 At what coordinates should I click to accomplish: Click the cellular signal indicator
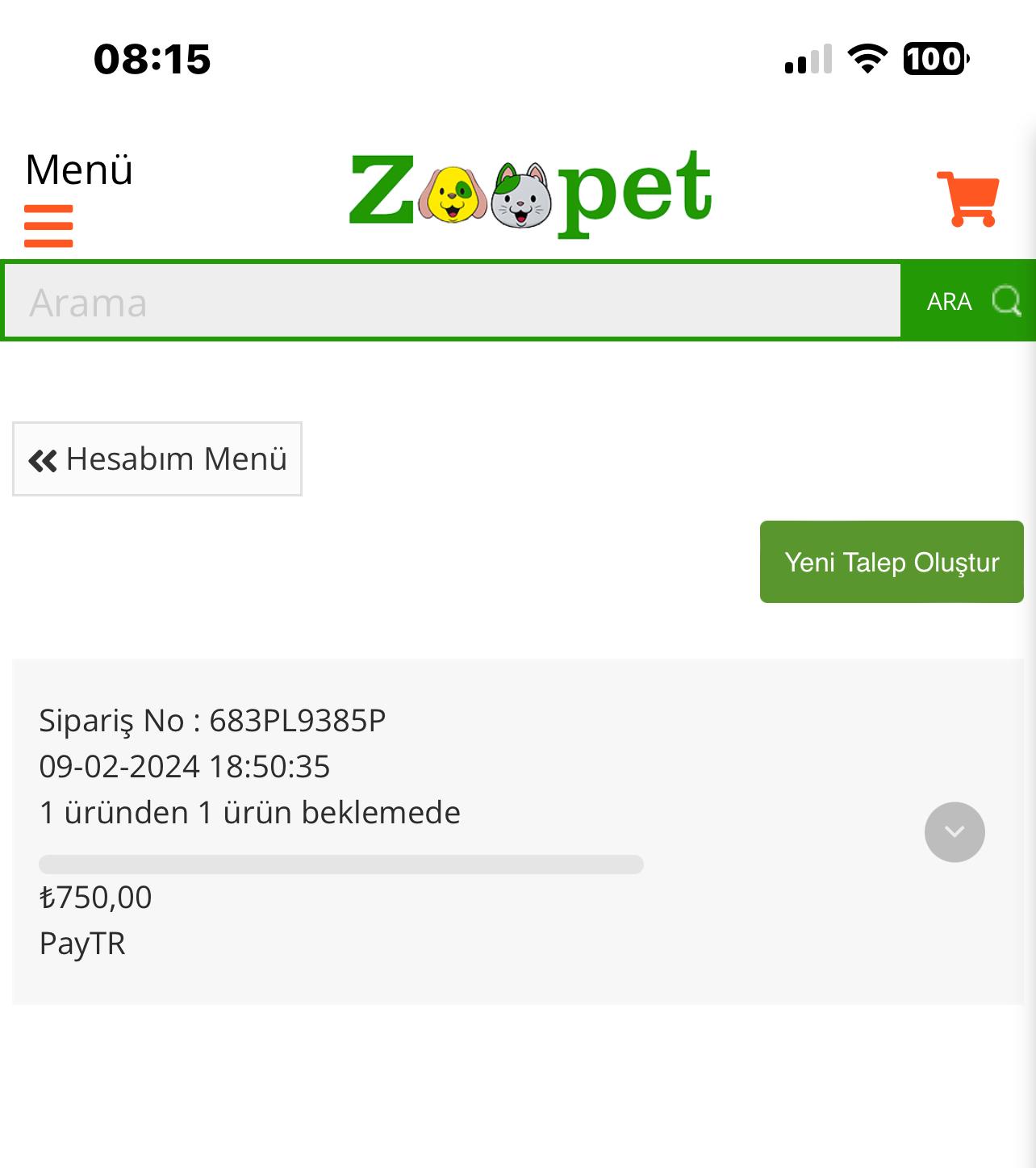[x=807, y=61]
